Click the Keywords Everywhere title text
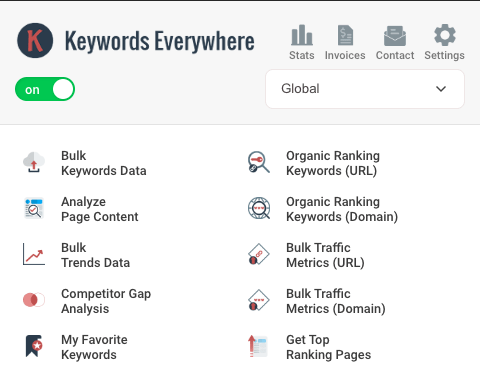 [159, 41]
